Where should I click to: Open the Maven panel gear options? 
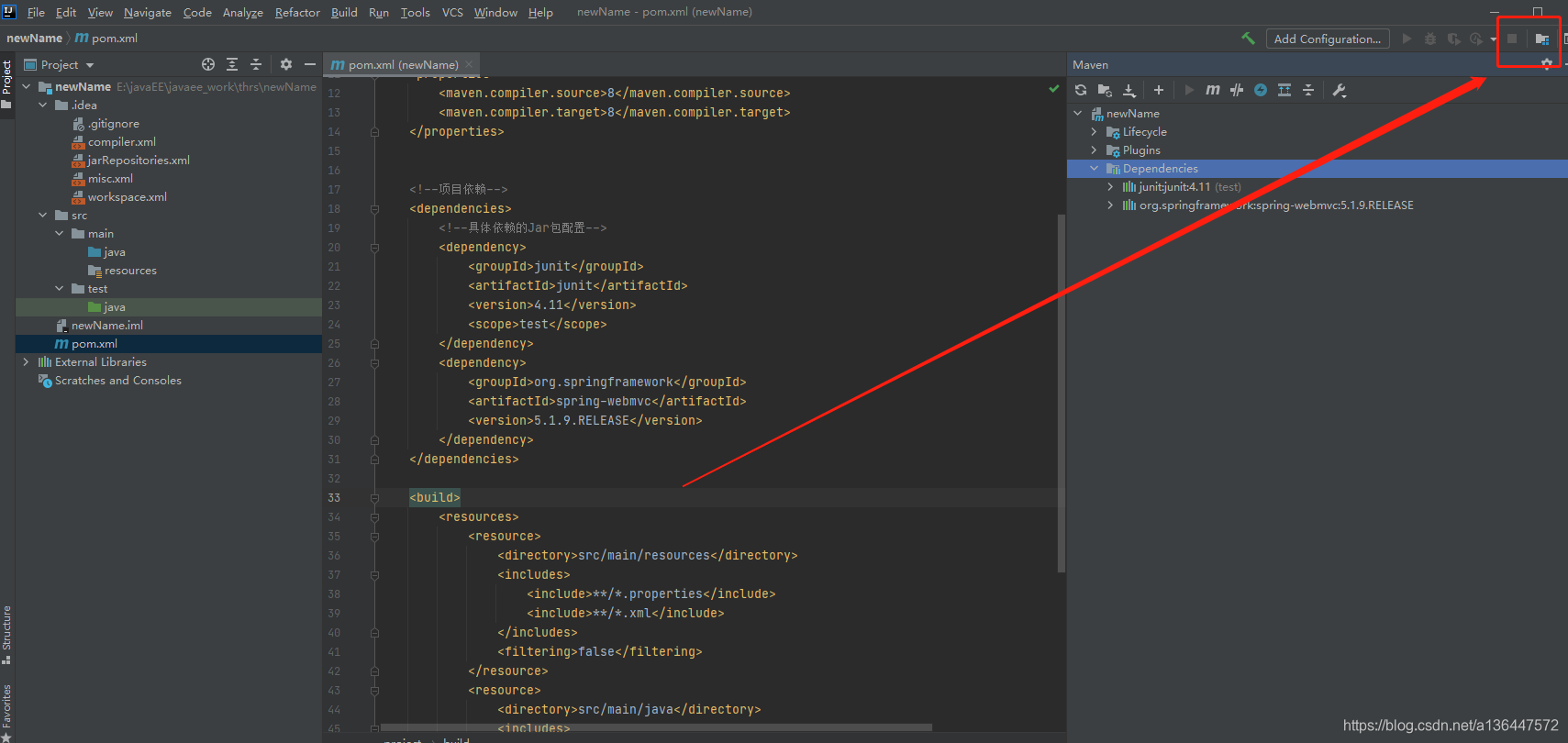1547,64
